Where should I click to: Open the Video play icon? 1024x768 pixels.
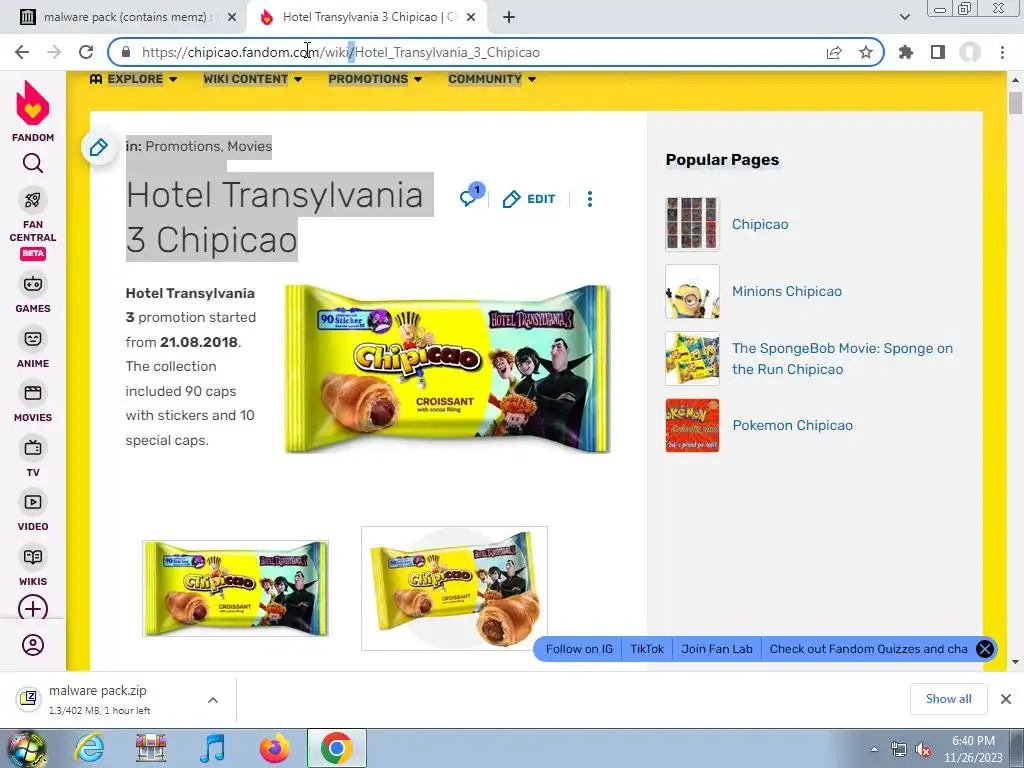click(33, 502)
